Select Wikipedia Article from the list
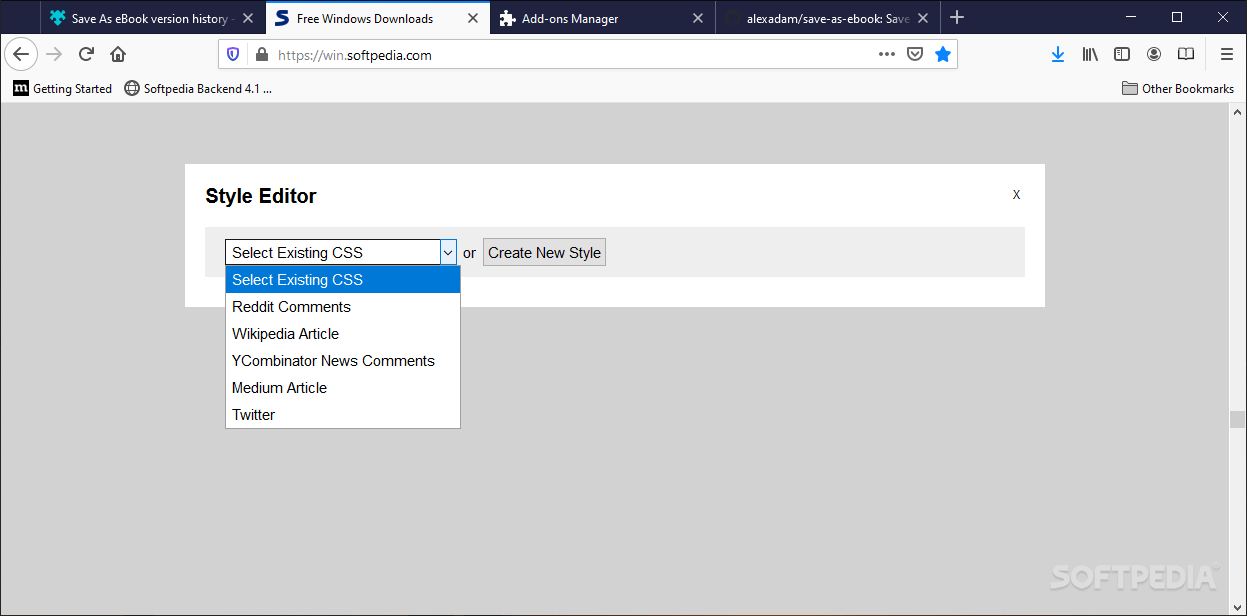This screenshot has height=616, width=1247. tap(285, 333)
